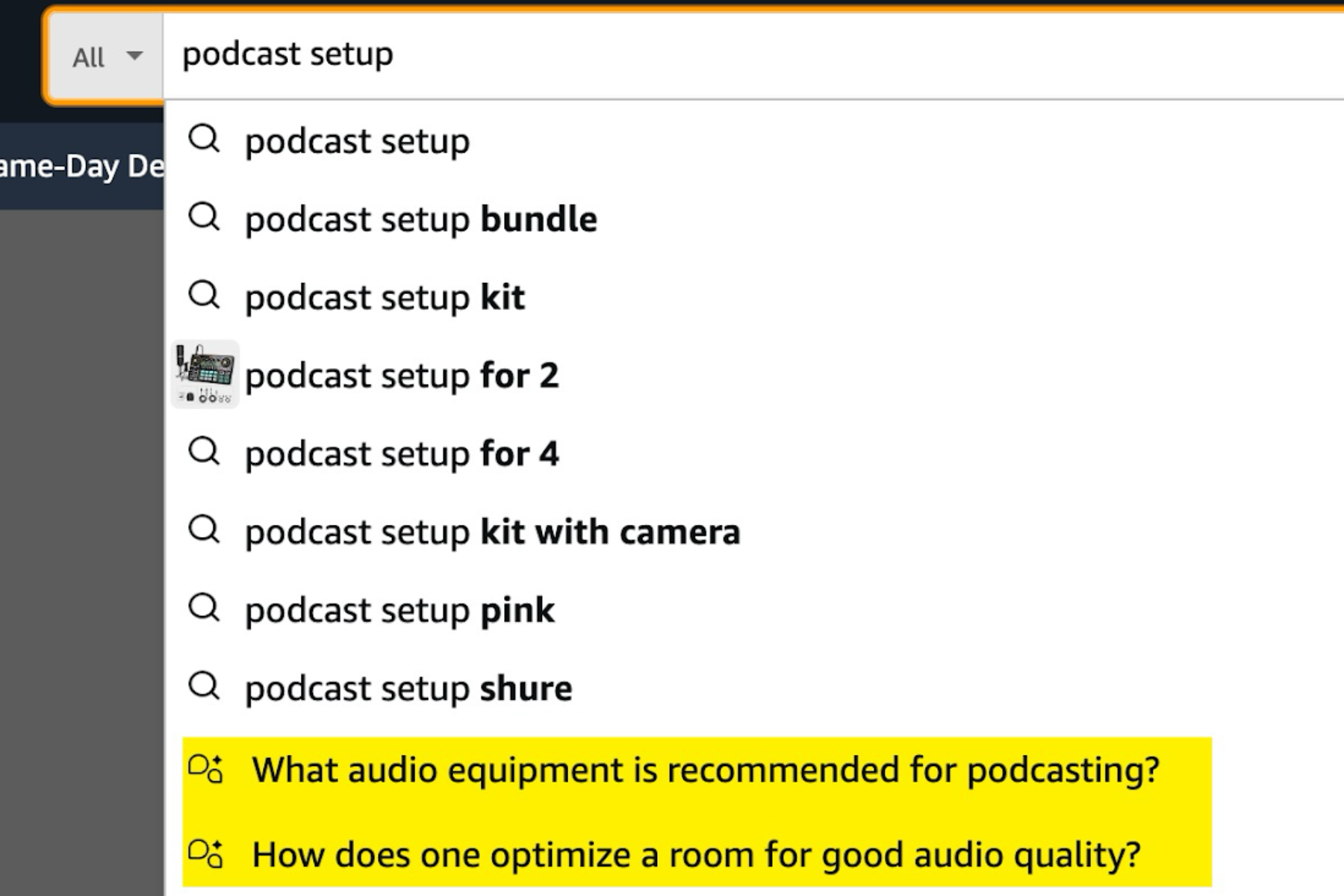Screen dimensions: 1344x896
Task: Open the "All" search category dropdown
Action: click(87, 57)
